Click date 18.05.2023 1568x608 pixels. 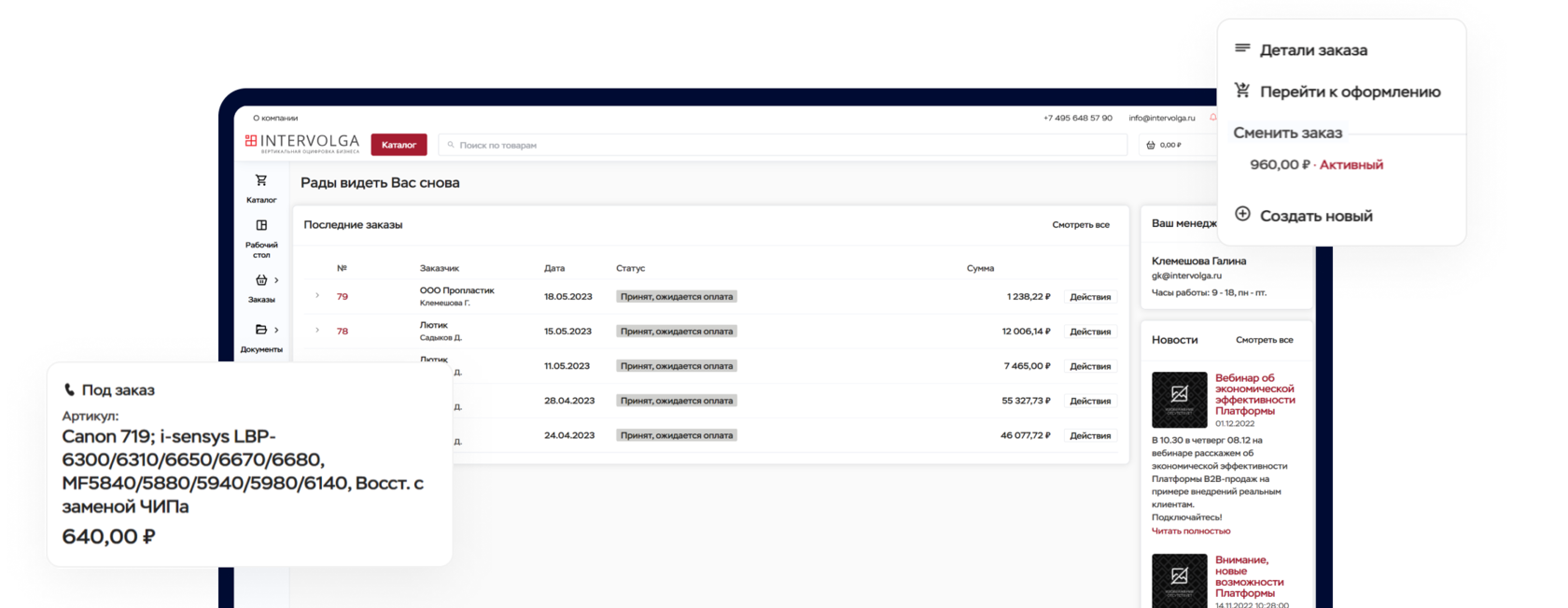click(568, 296)
